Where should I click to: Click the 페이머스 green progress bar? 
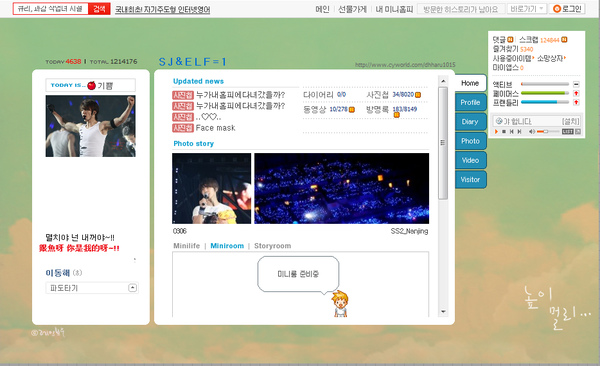(x=545, y=93)
